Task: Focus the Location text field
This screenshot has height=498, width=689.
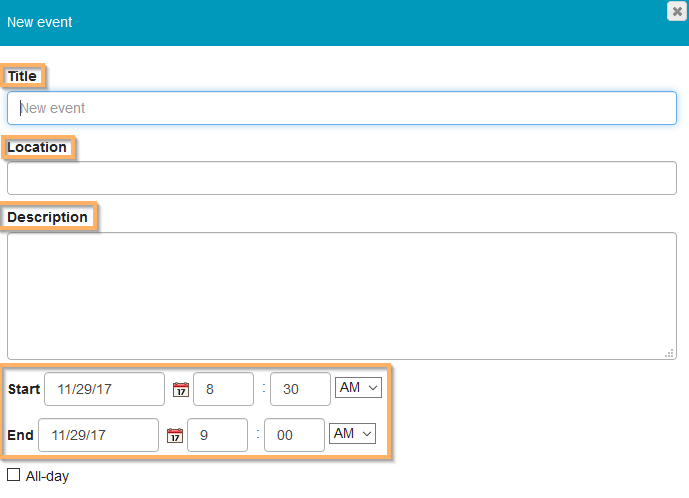Action: coord(342,178)
